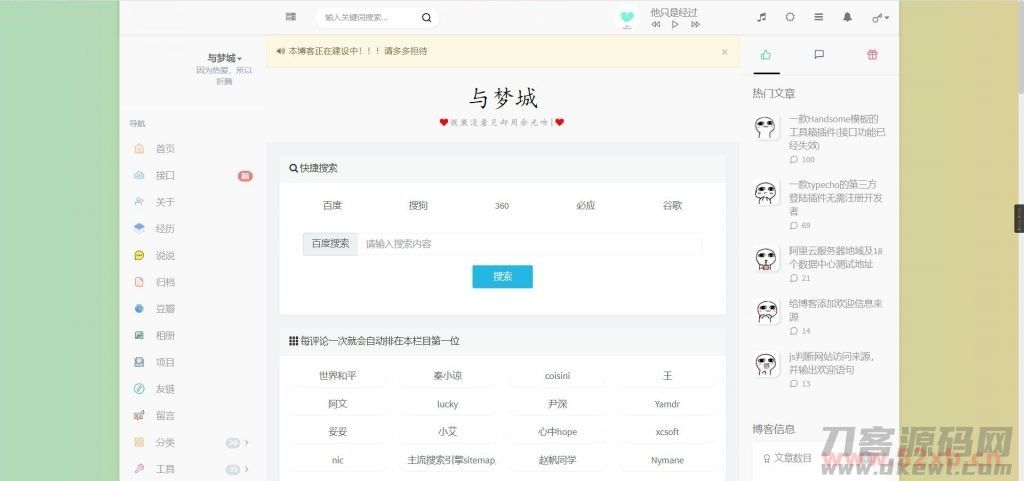Click the theme settings sun icon

[790, 18]
